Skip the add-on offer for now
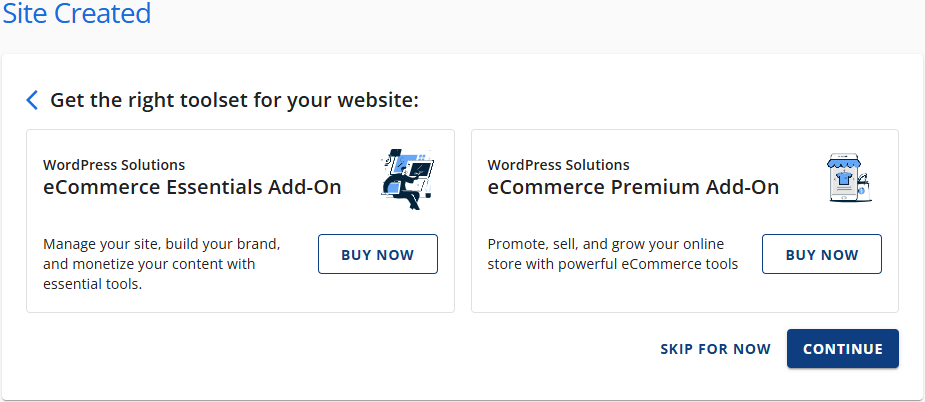Screen dimensions: 925x402 click(715, 349)
